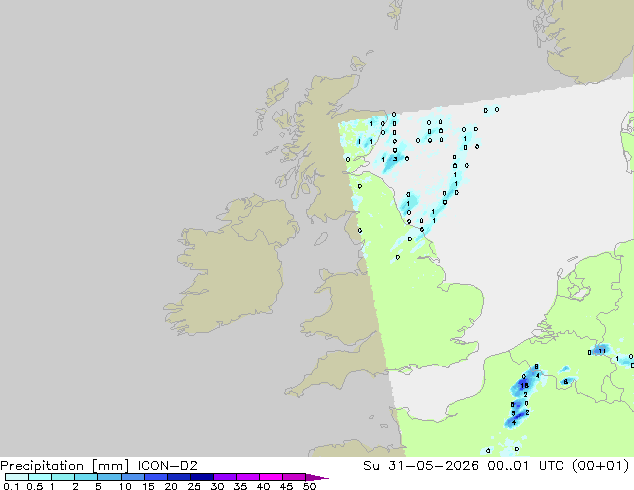Screen dimensions: 634x490
Task: Click the 35–40 mm violet swatch
Action: (248, 477)
